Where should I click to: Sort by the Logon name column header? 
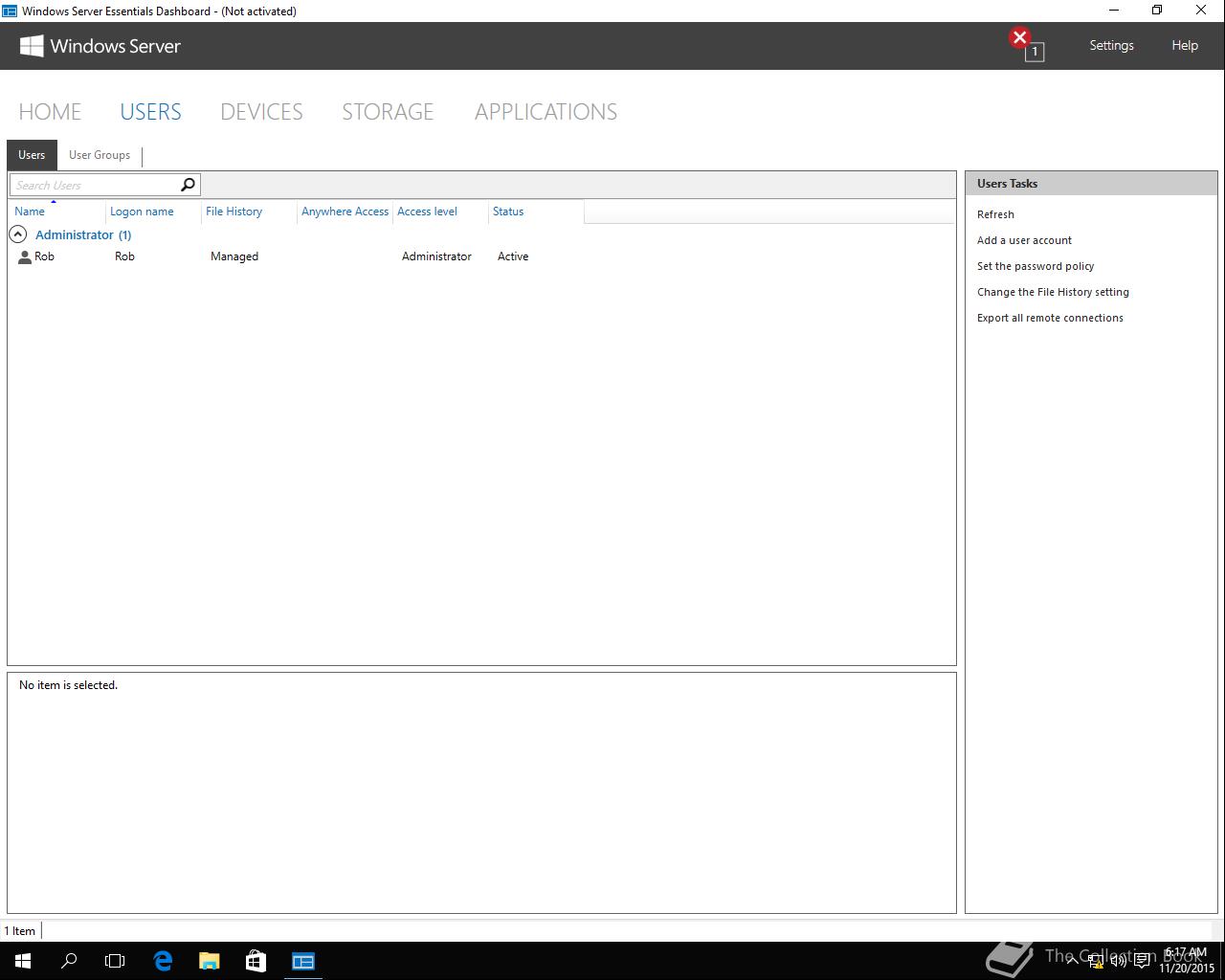click(x=153, y=212)
